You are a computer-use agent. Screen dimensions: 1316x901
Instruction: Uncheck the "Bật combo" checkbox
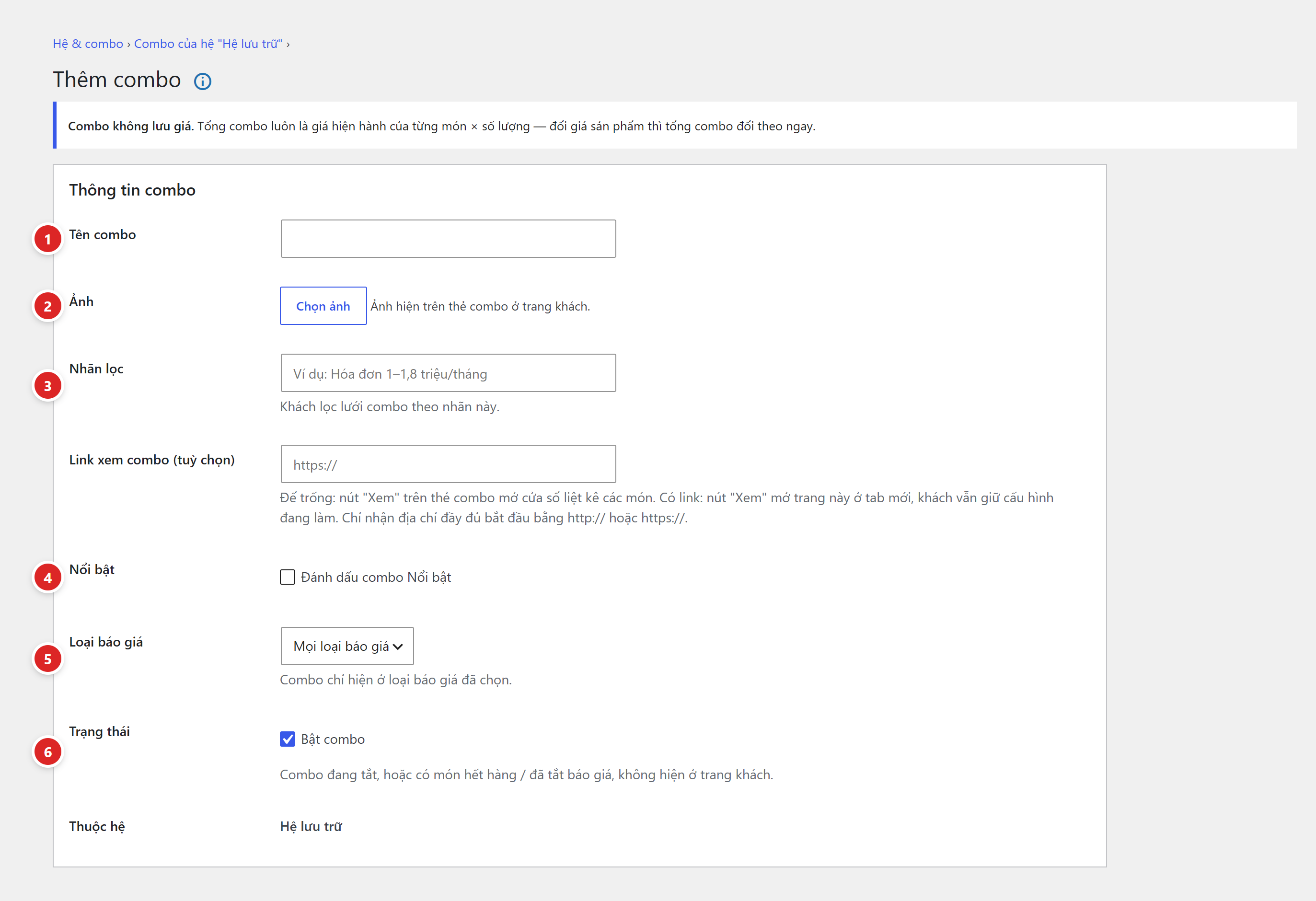[x=287, y=739]
